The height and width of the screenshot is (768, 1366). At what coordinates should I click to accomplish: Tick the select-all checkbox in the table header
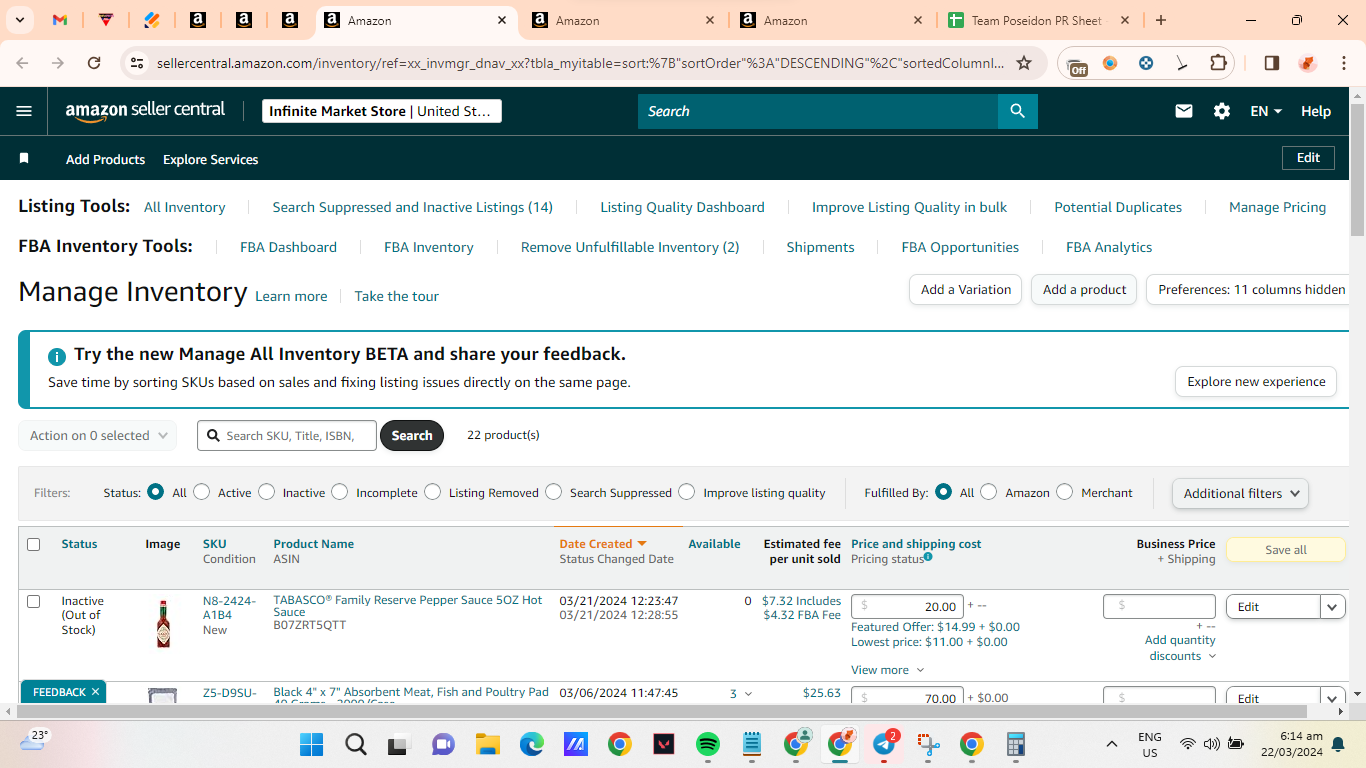[x=34, y=544]
